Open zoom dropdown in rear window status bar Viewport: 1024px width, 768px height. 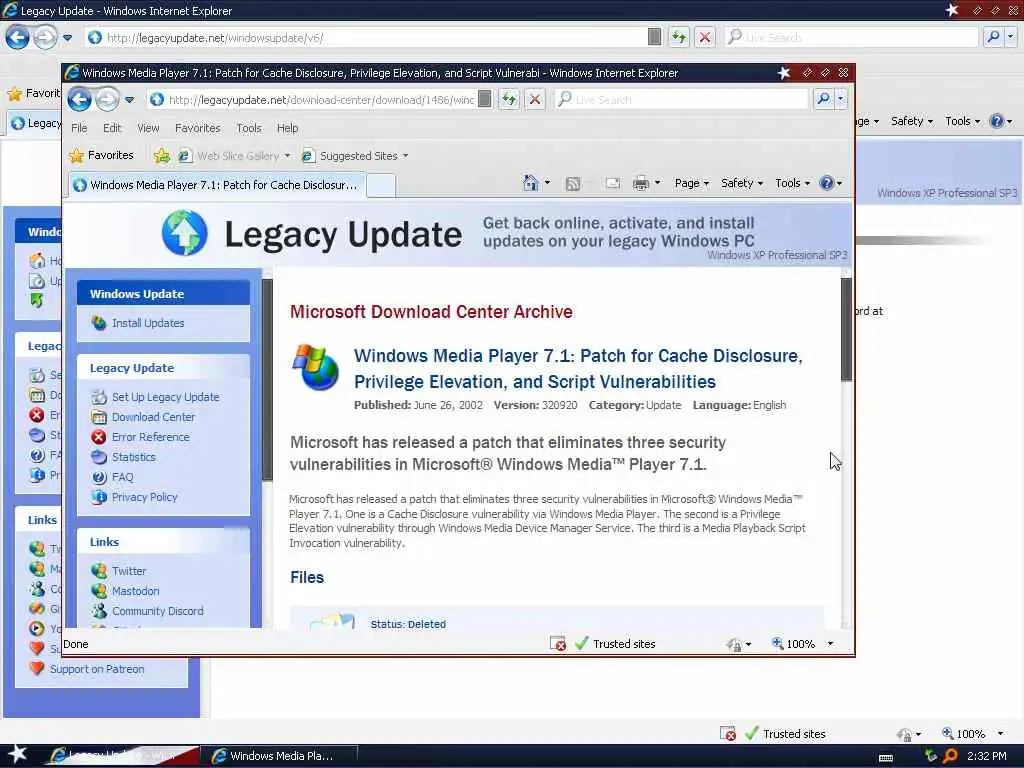(x=1000, y=734)
